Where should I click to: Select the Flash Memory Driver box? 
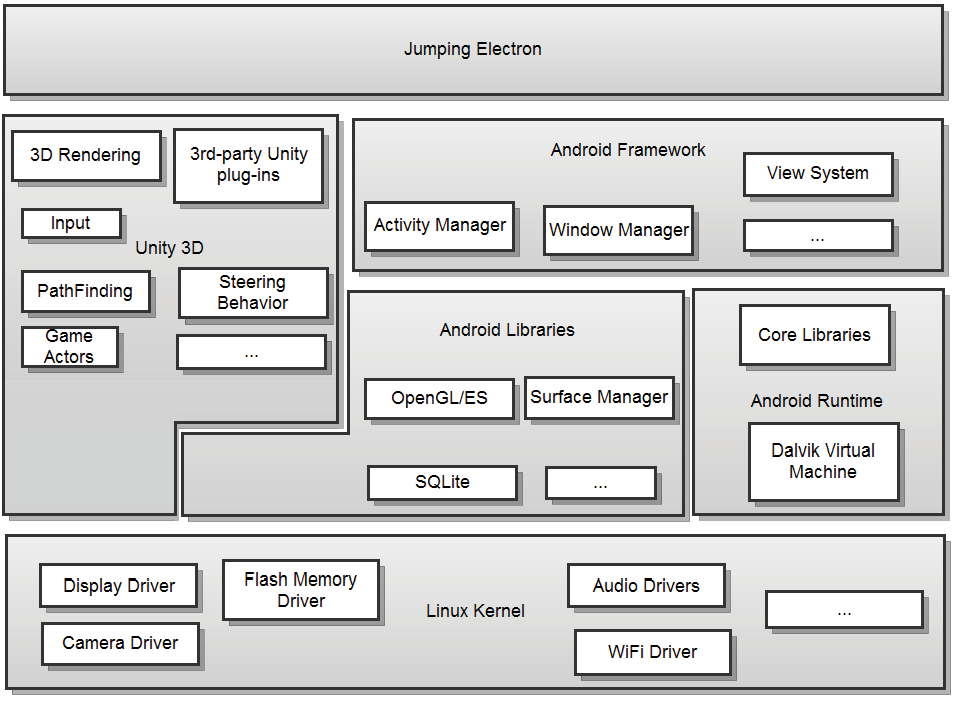[299, 589]
